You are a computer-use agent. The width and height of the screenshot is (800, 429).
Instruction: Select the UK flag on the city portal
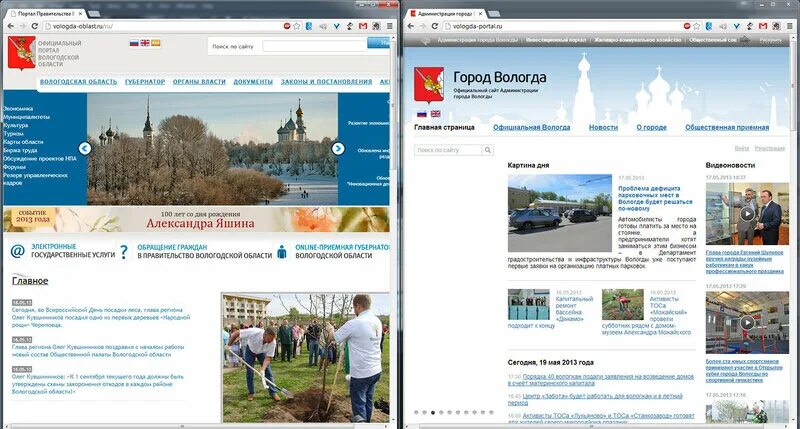click(435, 114)
